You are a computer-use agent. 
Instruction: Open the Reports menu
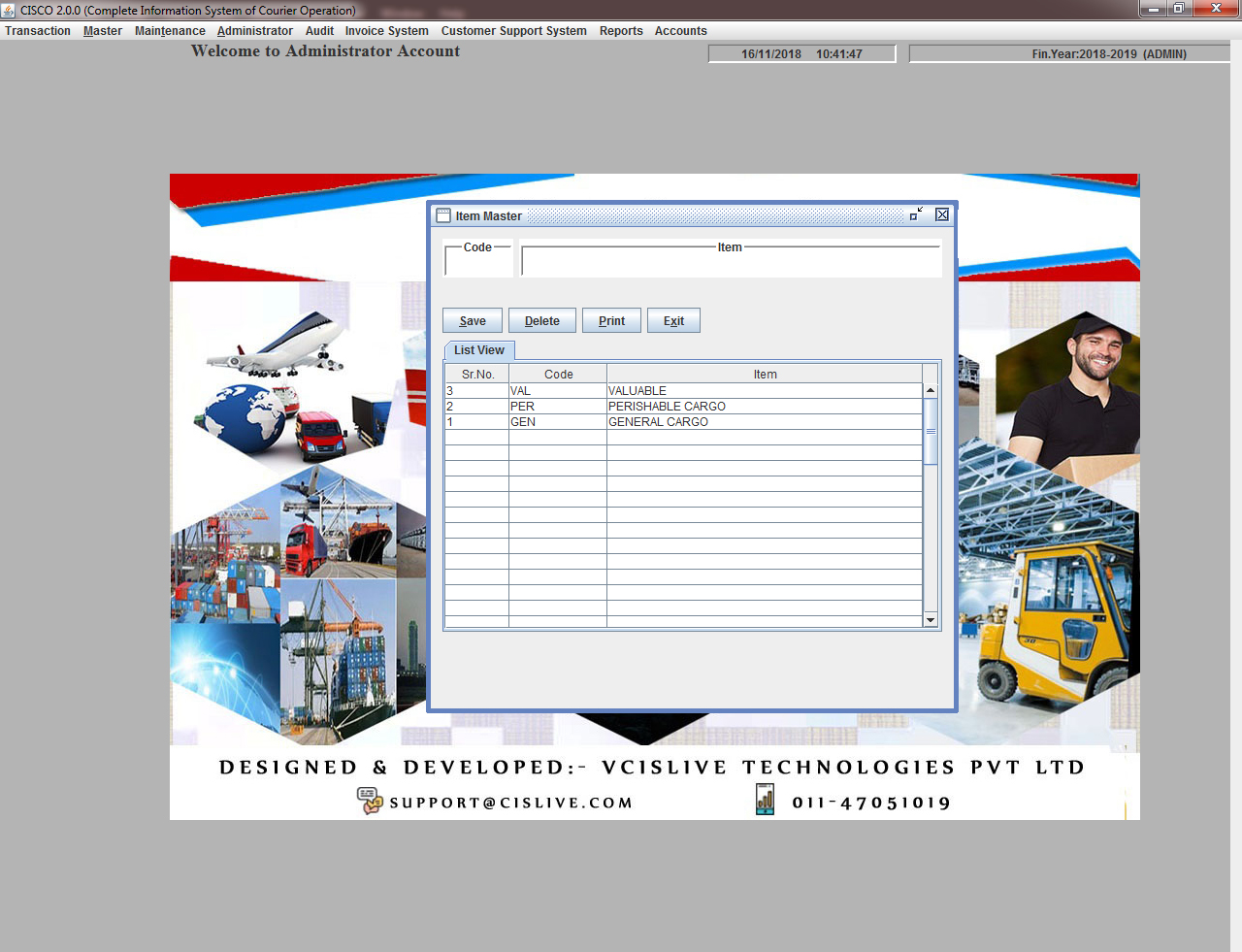pyautogui.click(x=621, y=31)
